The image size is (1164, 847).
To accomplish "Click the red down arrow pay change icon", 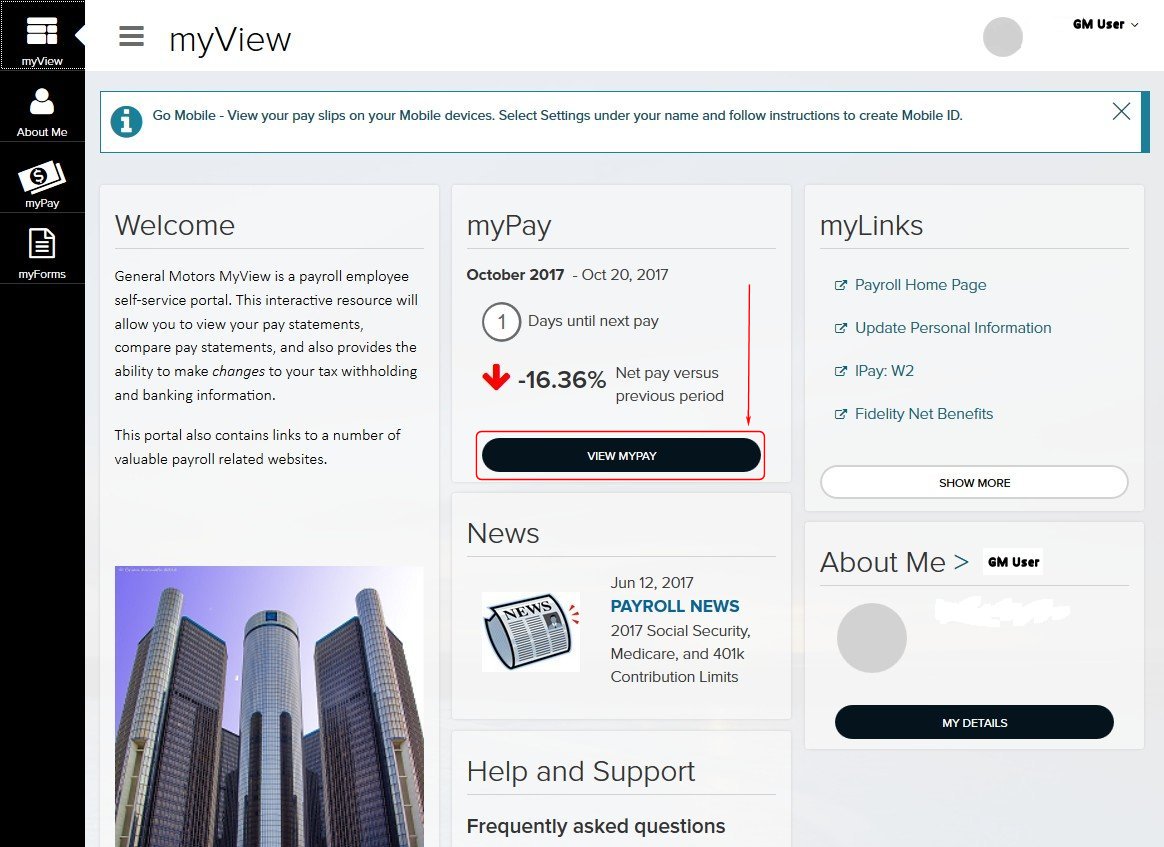I will (x=496, y=377).
